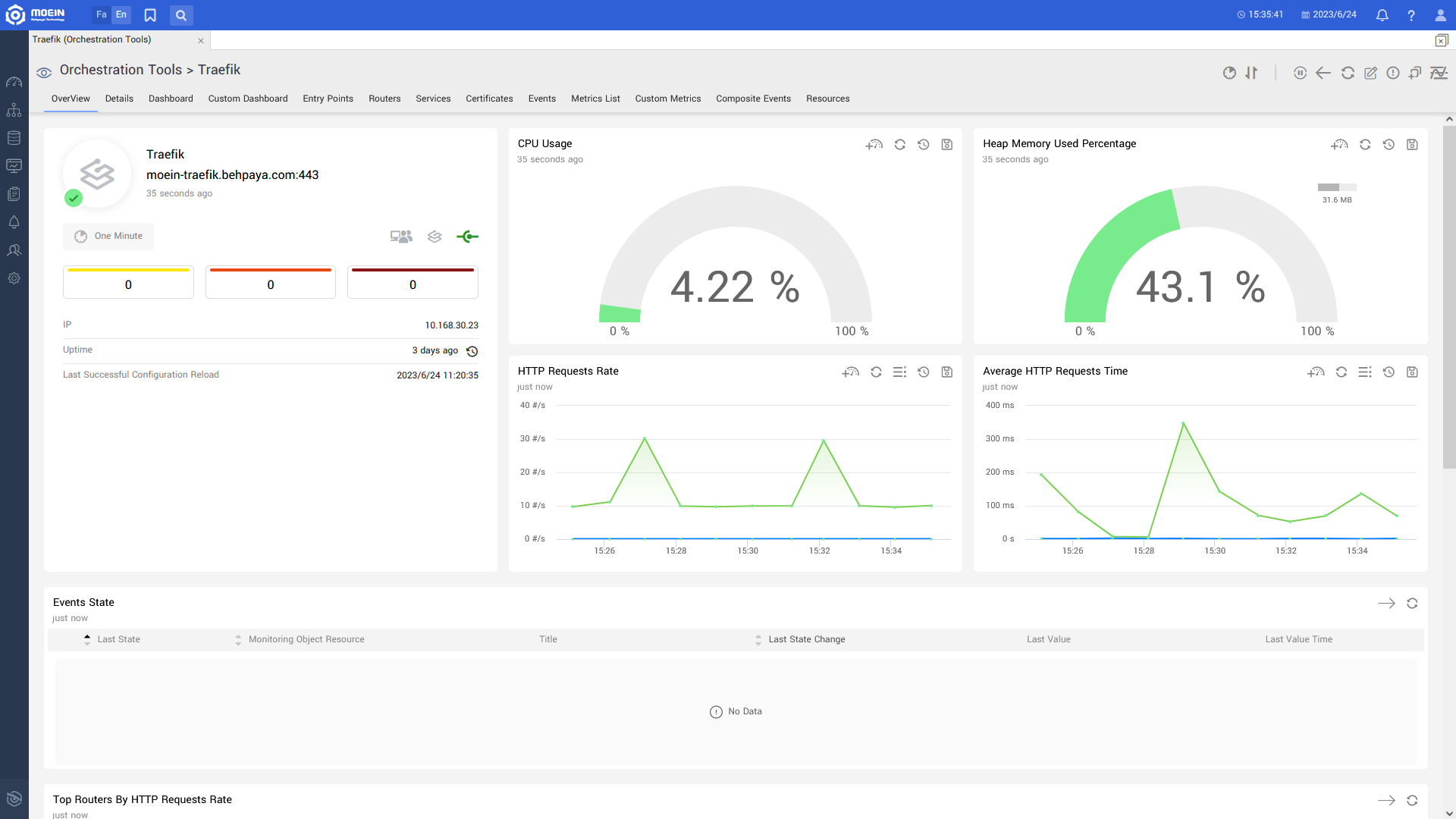1456x819 pixels.
Task: Open the One Minute interval selector
Action: 108,237
